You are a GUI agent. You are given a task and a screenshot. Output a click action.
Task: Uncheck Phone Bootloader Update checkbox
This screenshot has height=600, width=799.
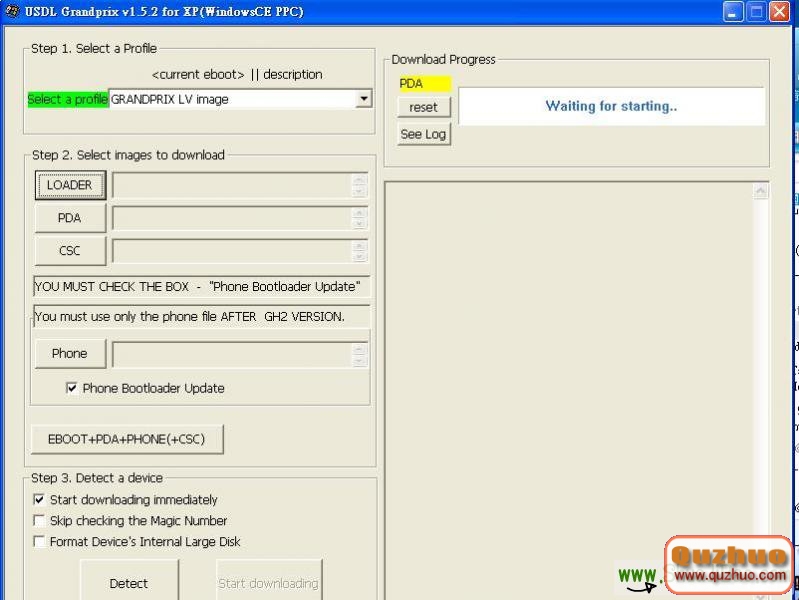pos(72,388)
